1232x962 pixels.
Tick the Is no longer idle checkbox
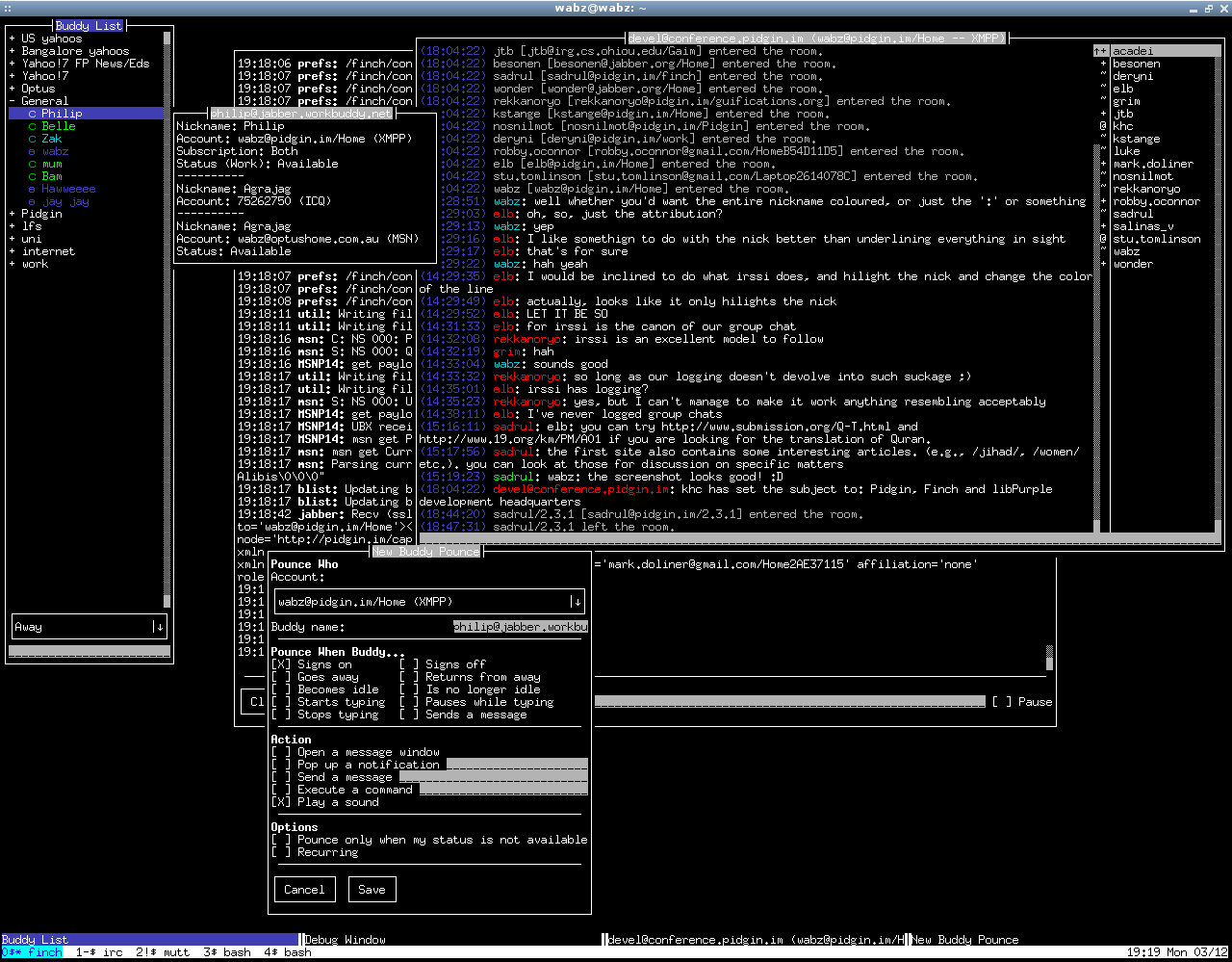pos(410,689)
